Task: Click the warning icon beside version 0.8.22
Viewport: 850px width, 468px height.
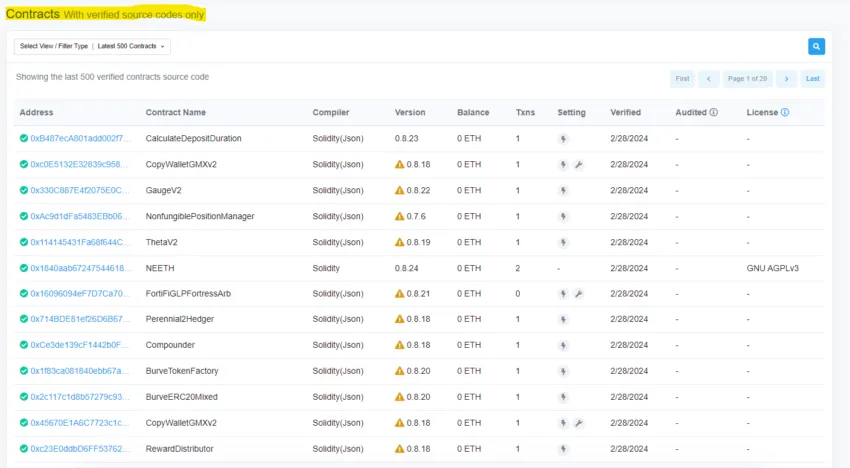Action: point(400,191)
